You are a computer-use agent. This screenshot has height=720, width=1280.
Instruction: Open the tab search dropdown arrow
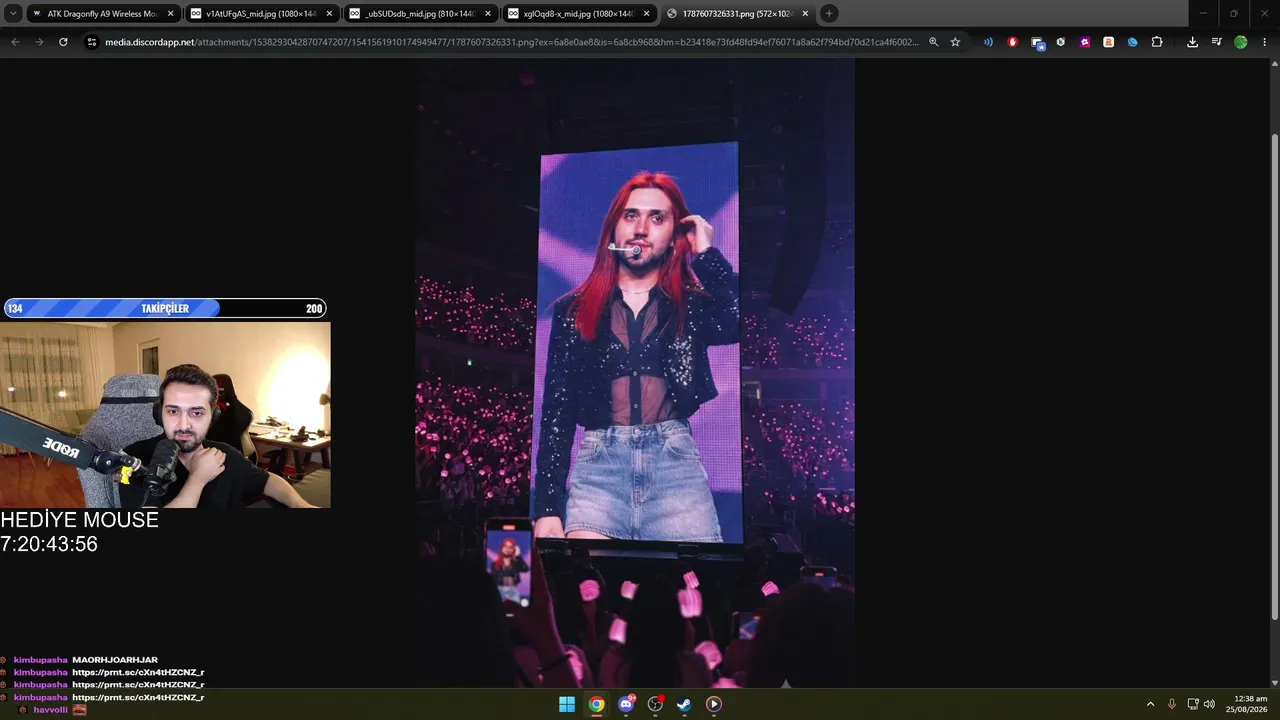coord(13,14)
